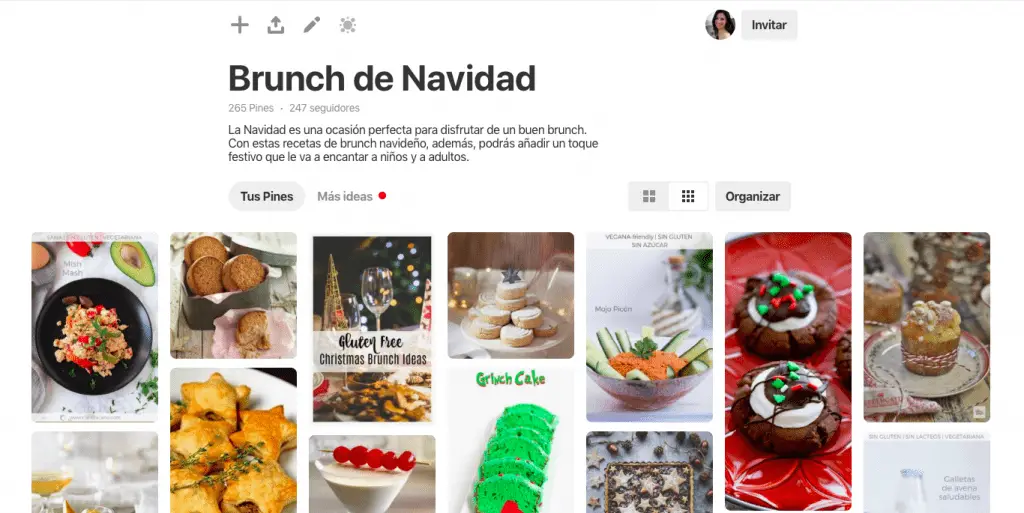Screen dimensions: 1024x513
Task: Select the Tus Pines tab
Action: tap(266, 196)
